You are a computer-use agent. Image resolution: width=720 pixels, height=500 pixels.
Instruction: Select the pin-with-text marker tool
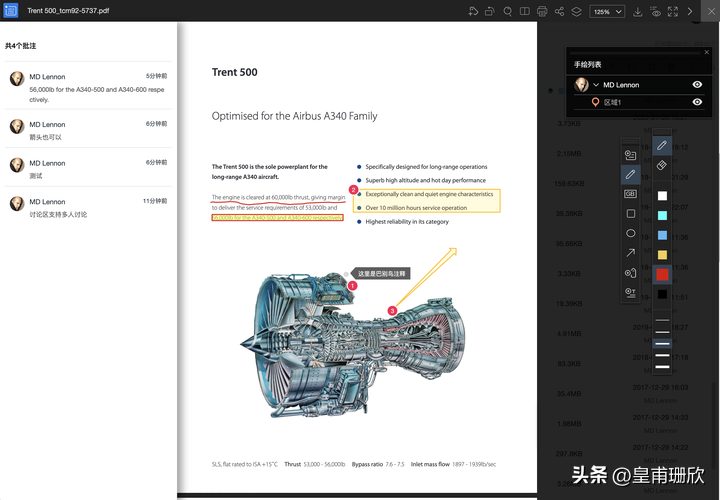[x=630, y=292]
